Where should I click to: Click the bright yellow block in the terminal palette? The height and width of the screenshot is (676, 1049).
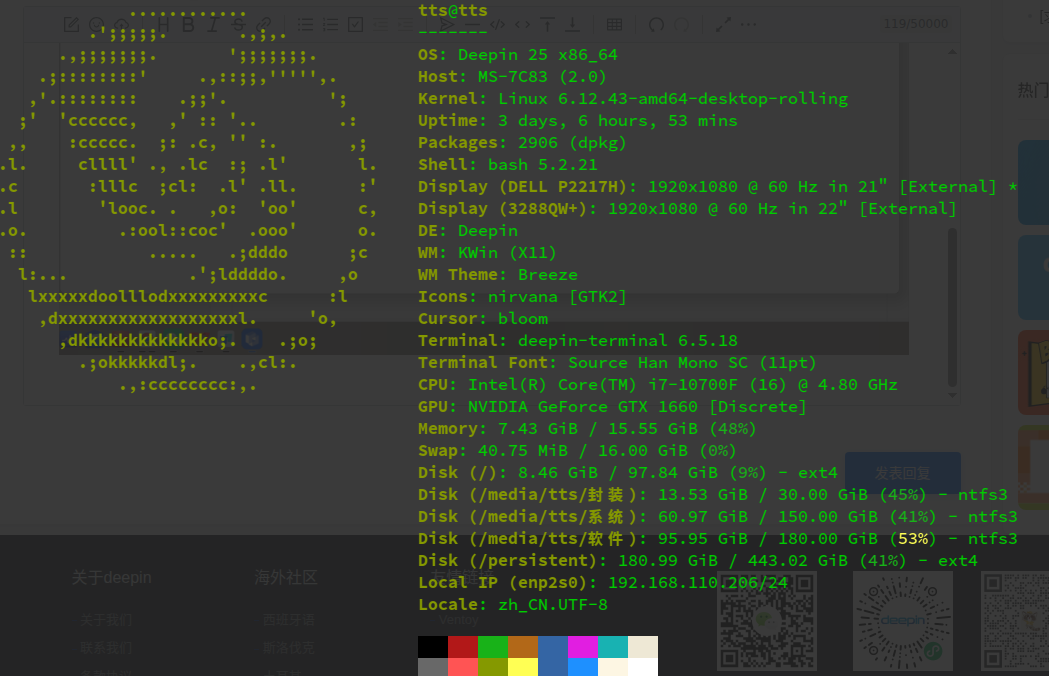(523, 667)
